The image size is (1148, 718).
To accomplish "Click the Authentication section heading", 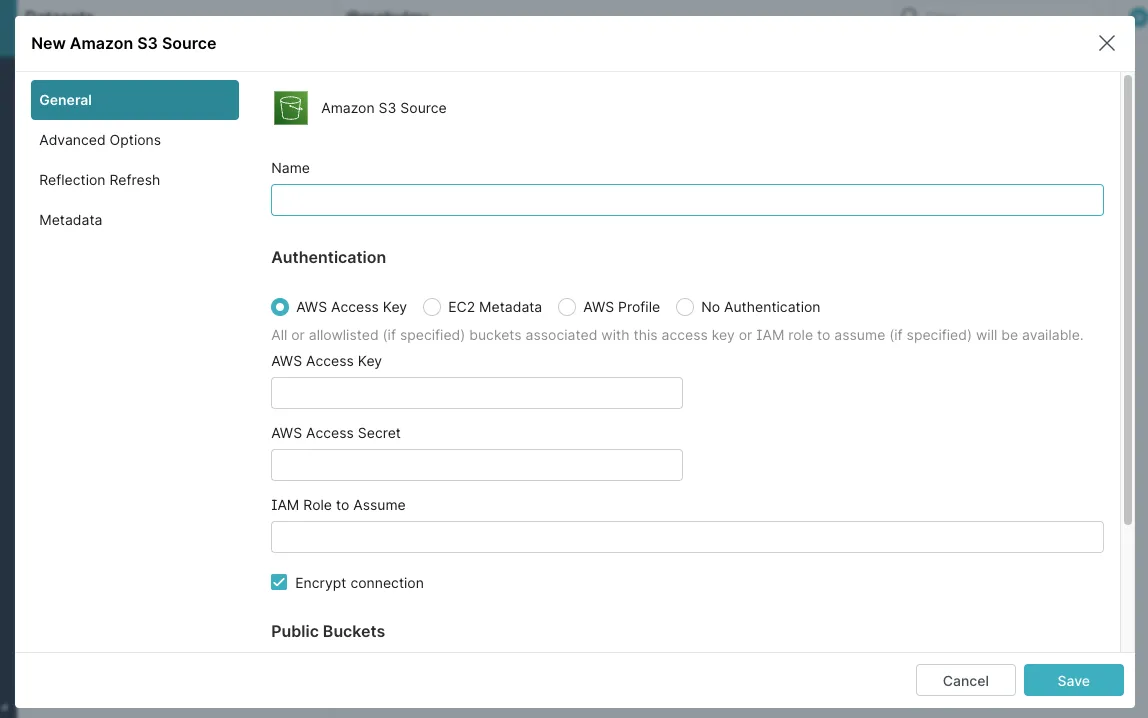I will (329, 258).
